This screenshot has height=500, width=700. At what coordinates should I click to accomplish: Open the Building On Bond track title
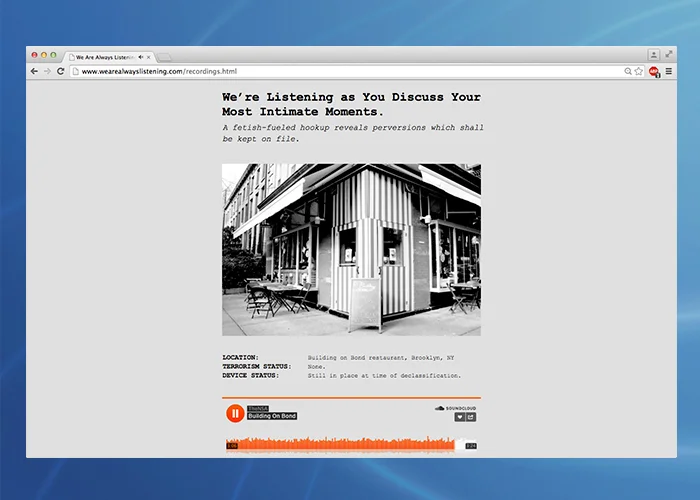click(x=272, y=416)
